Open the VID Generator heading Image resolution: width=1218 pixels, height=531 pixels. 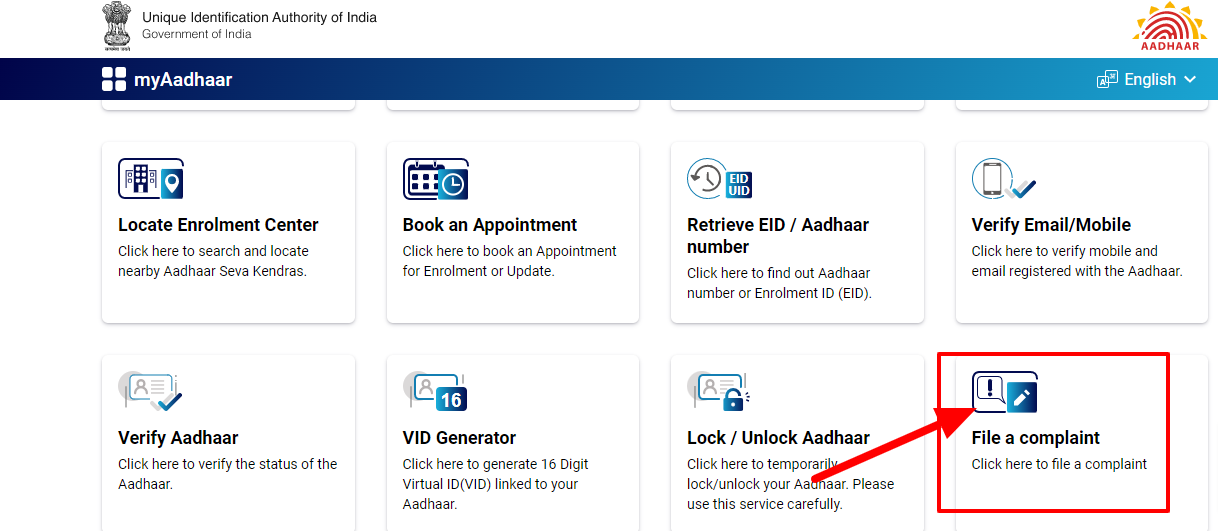click(x=459, y=438)
